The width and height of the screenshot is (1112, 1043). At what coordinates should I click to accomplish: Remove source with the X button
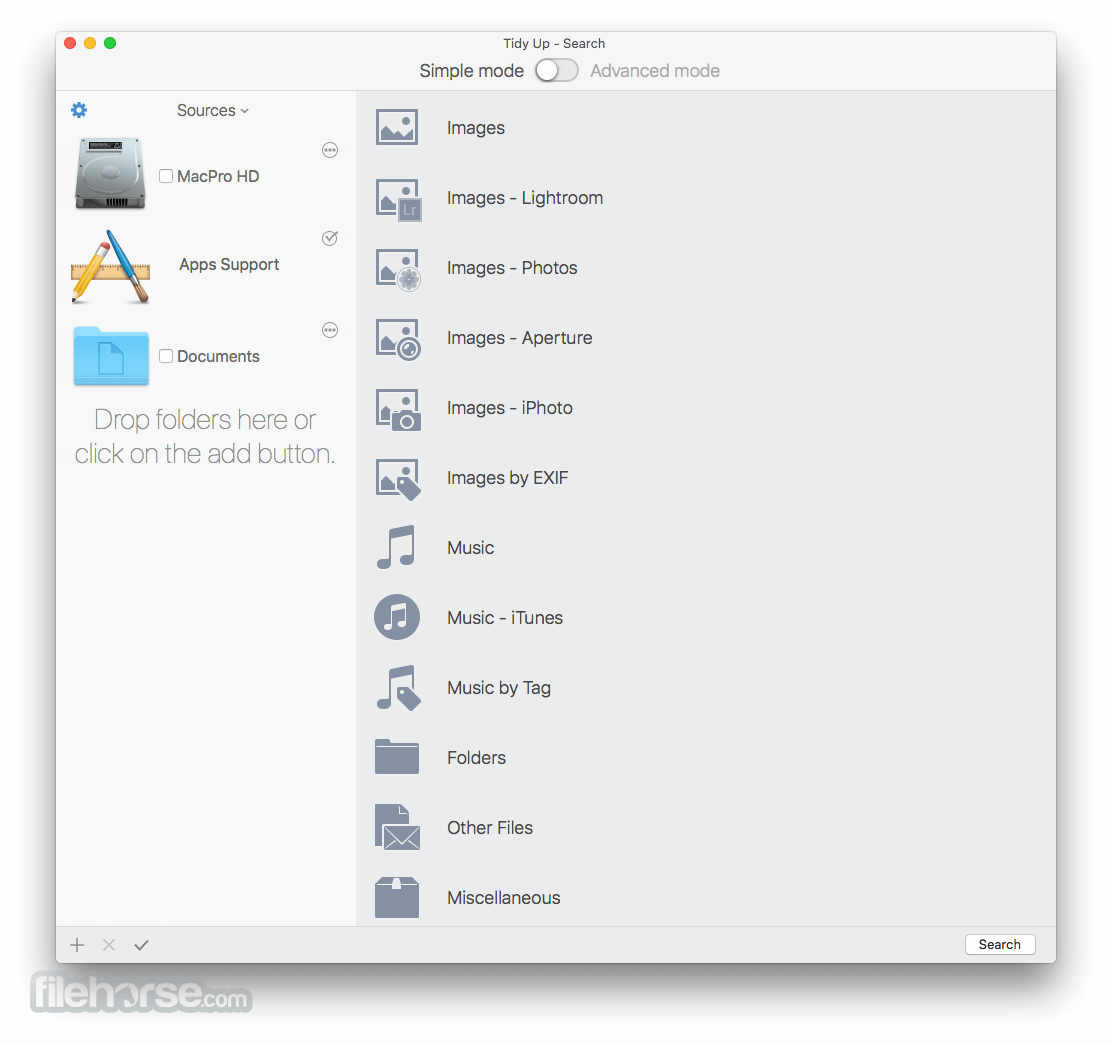109,944
